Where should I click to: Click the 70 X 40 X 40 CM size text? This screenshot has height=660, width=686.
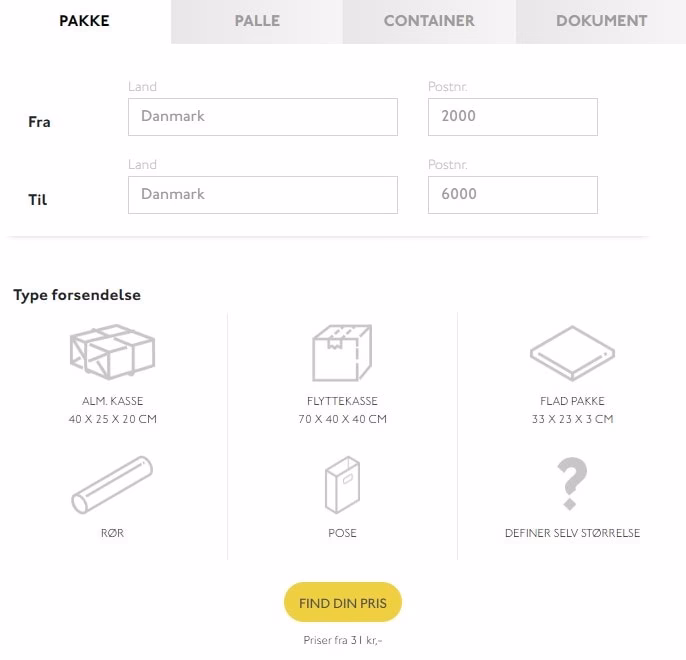point(342,419)
